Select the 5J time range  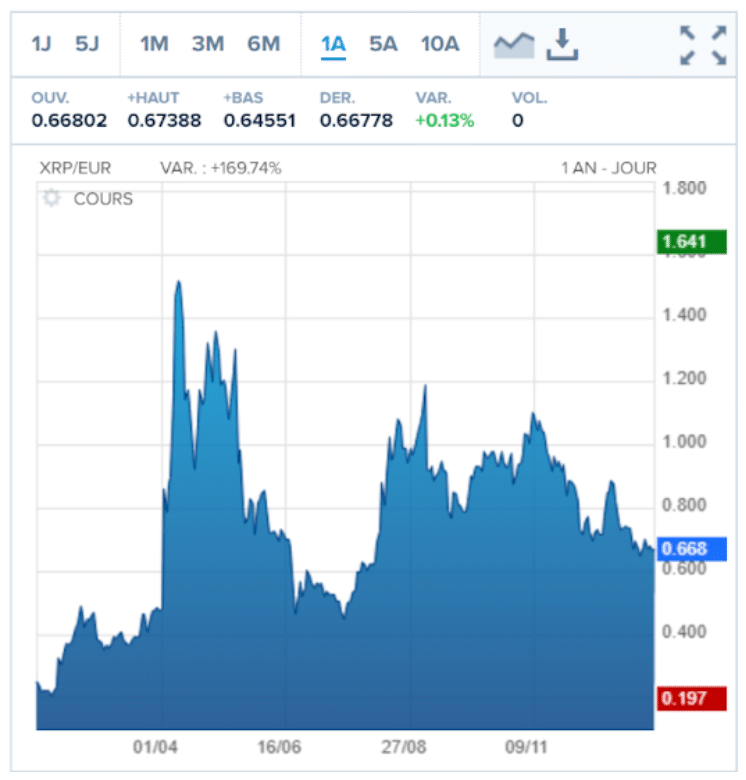87,44
